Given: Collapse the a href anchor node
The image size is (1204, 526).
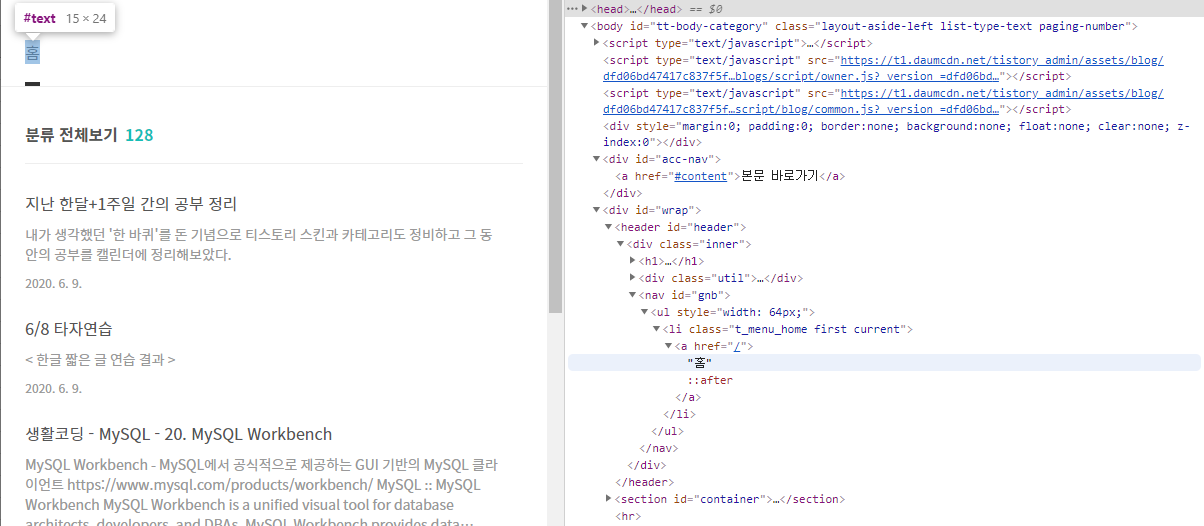Looking at the screenshot, I should tap(669, 346).
